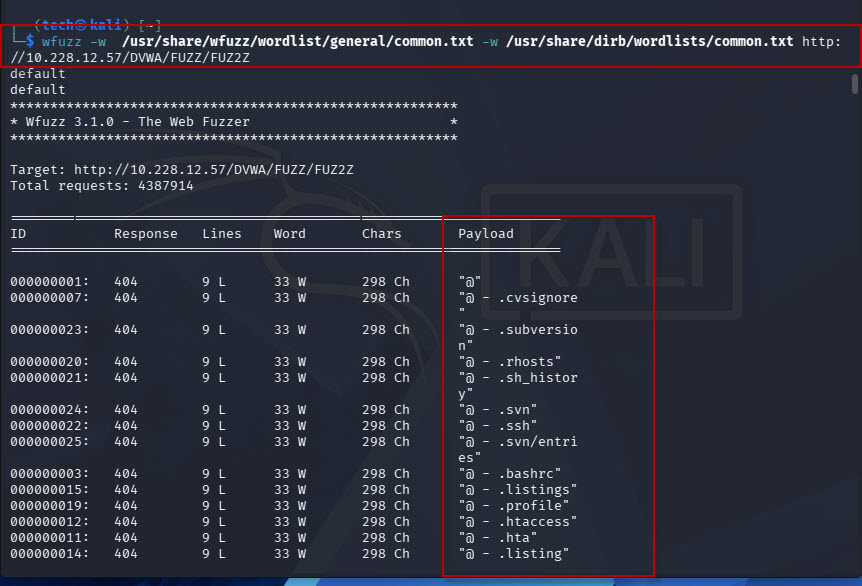Click the //10.228.12.57/DVWA/FUZZ/FUZ2Z command URL

coord(130,58)
